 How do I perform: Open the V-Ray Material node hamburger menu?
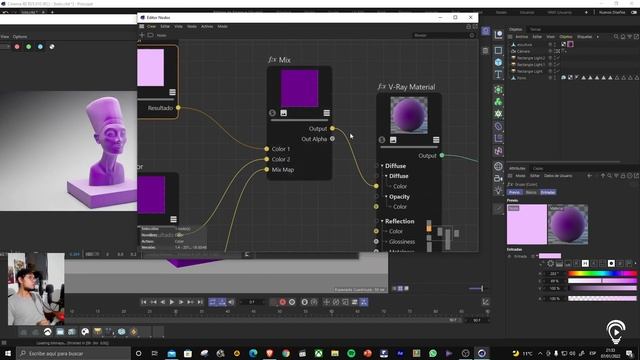436,140
